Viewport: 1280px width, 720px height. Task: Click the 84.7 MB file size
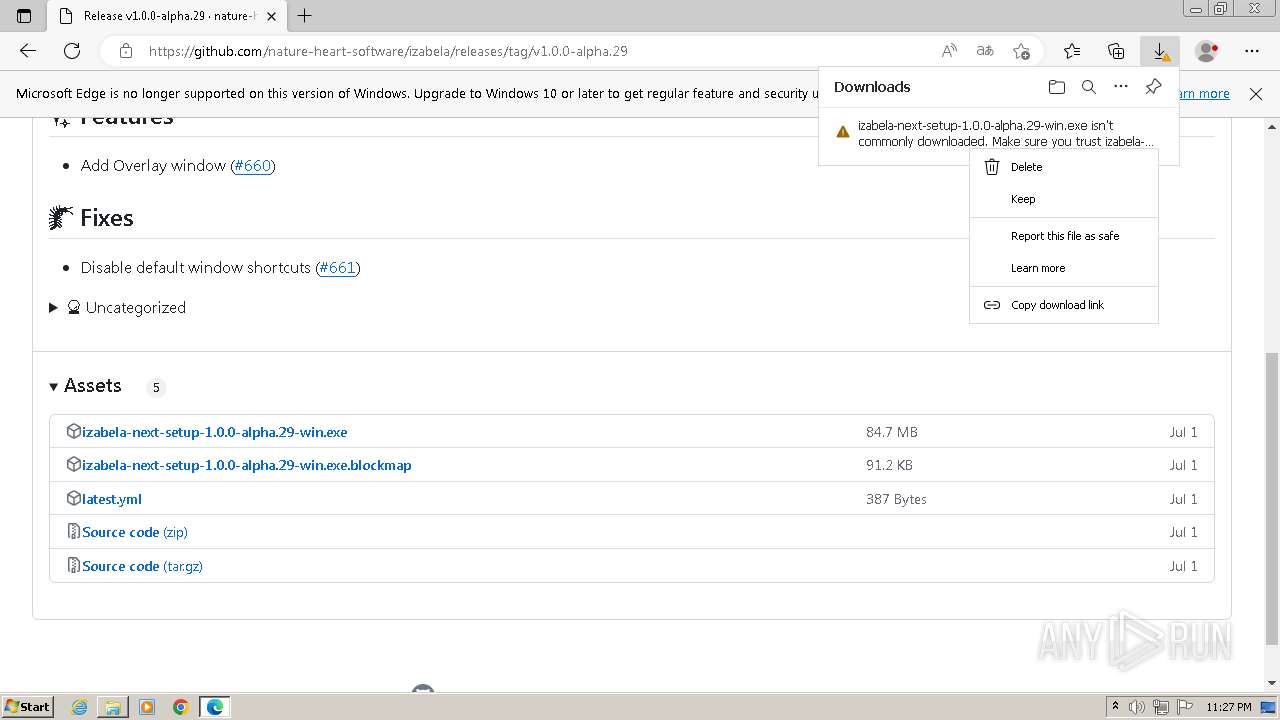[x=892, y=432]
